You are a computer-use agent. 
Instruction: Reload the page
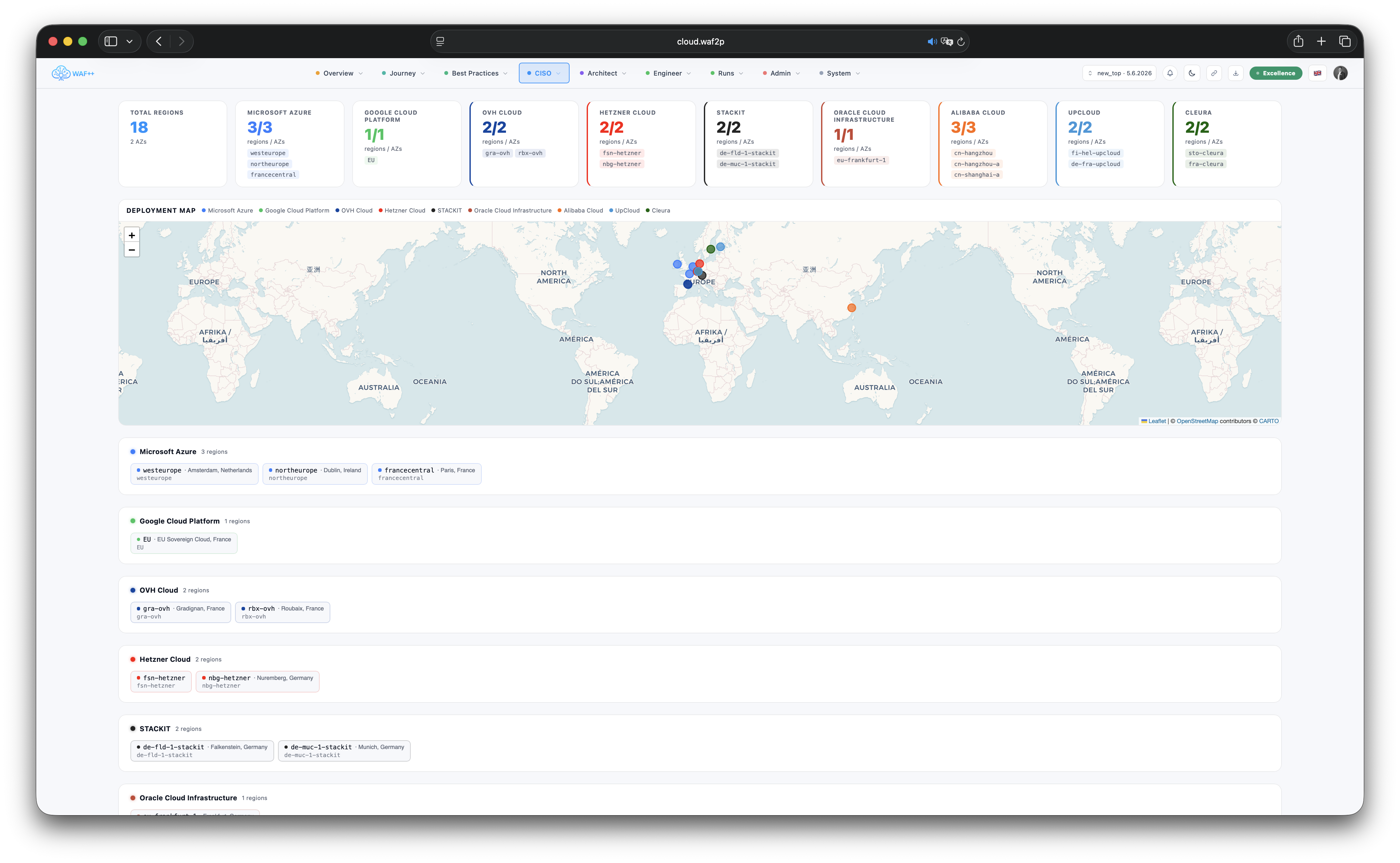tap(961, 42)
